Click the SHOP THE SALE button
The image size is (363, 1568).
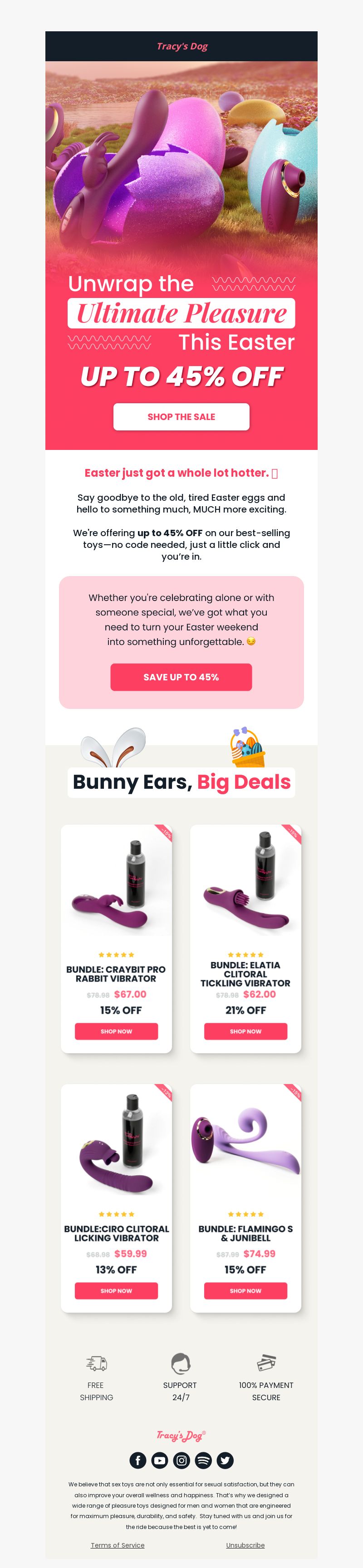pos(181,416)
